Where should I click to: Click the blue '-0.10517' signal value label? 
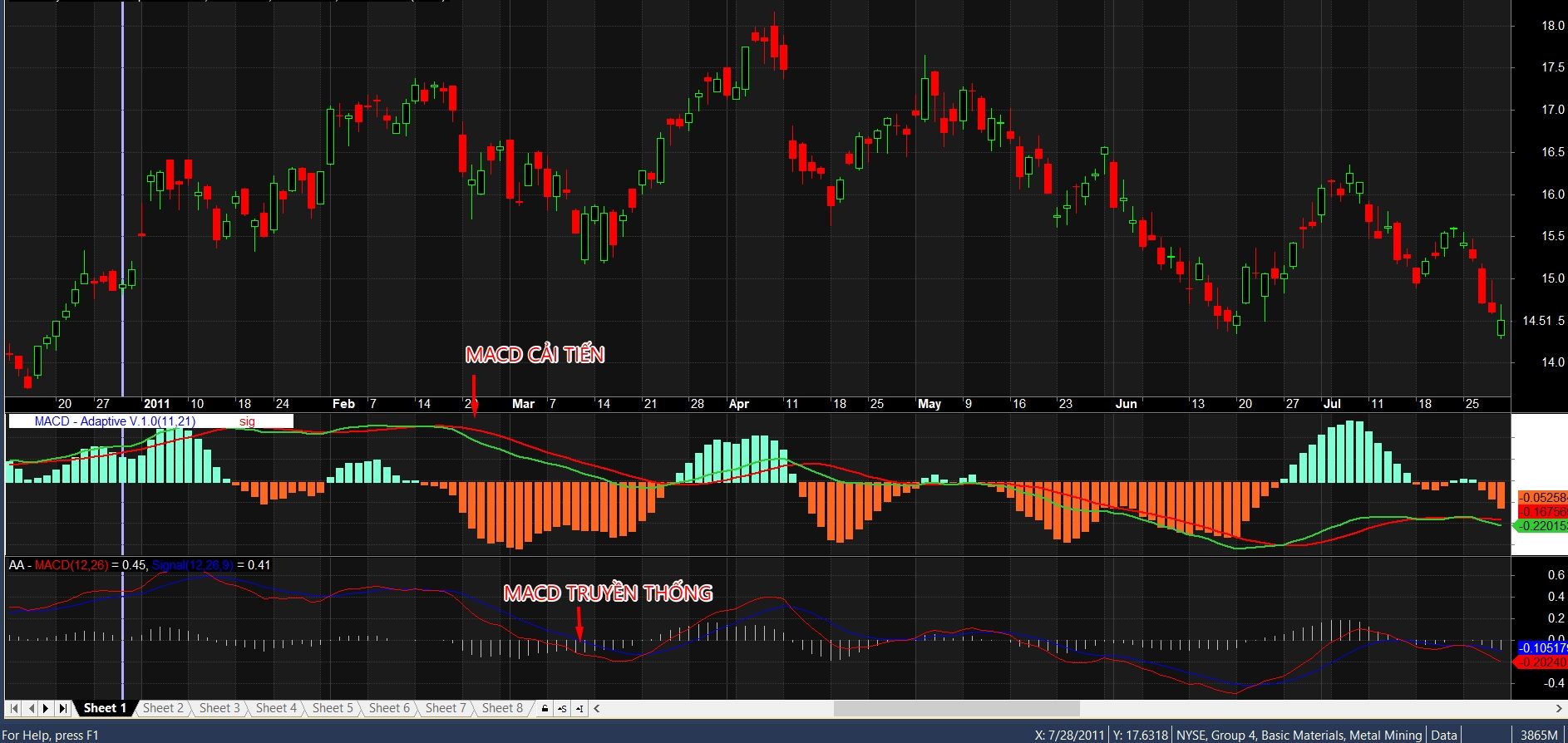pyautogui.click(x=1542, y=648)
